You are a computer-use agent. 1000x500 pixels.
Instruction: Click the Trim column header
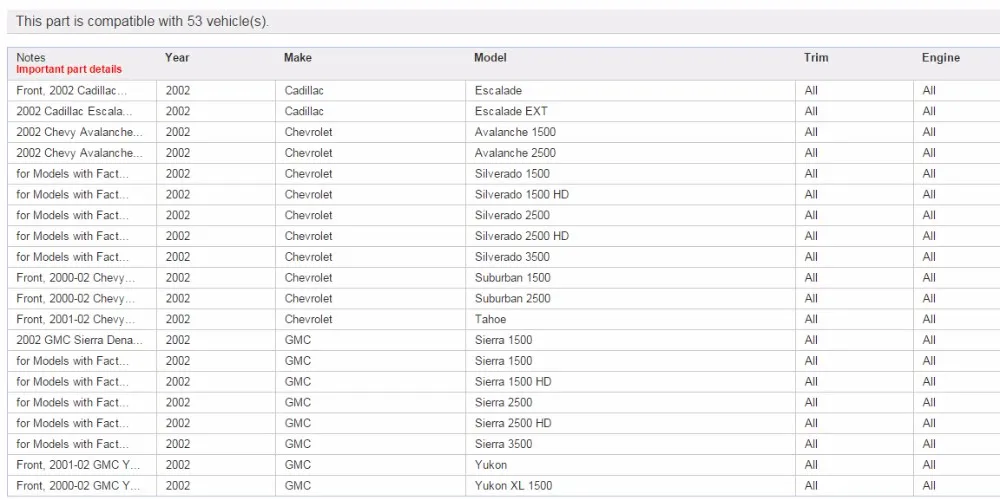[816, 57]
